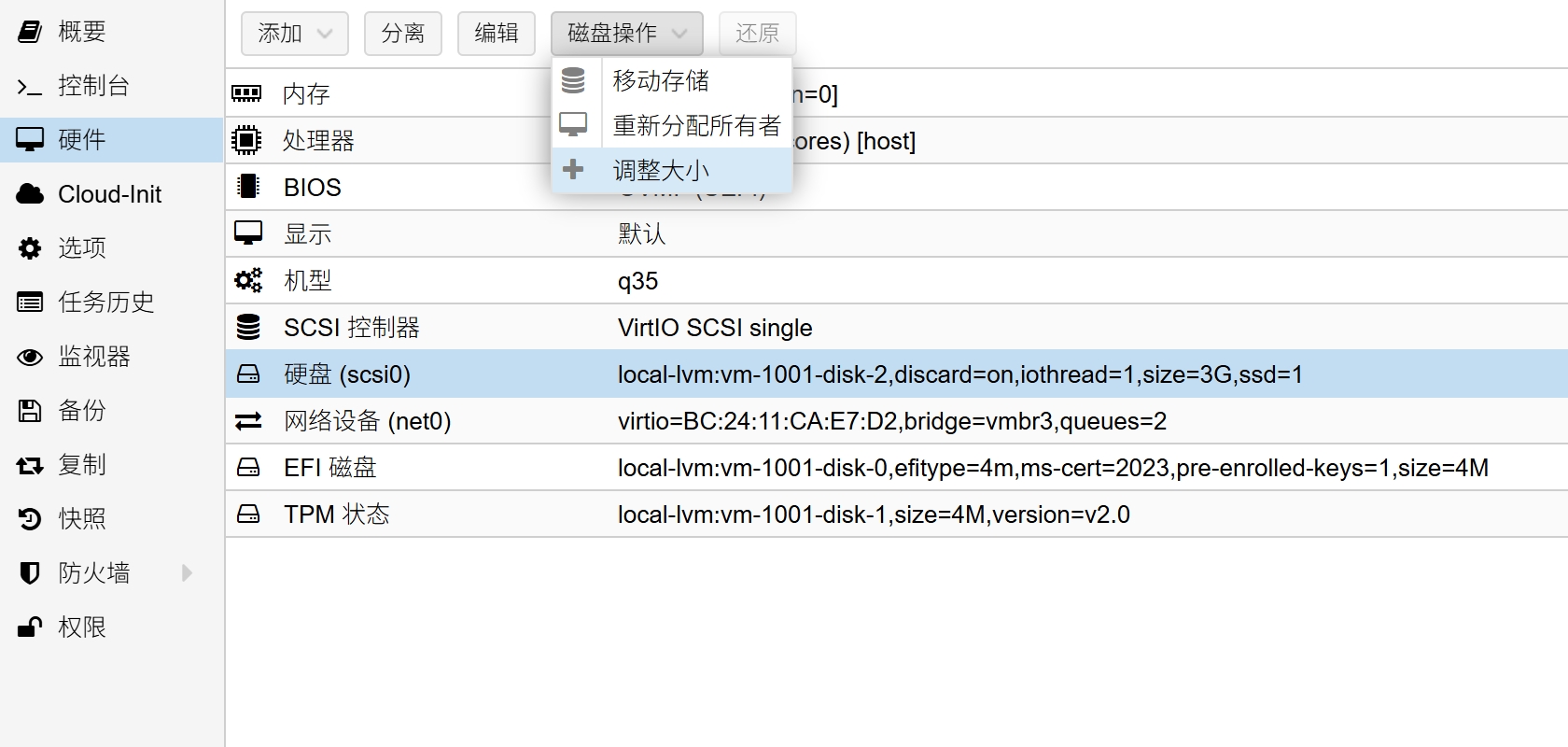Click the 分离 button
The width and height of the screenshot is (1568, 747).
402,34
